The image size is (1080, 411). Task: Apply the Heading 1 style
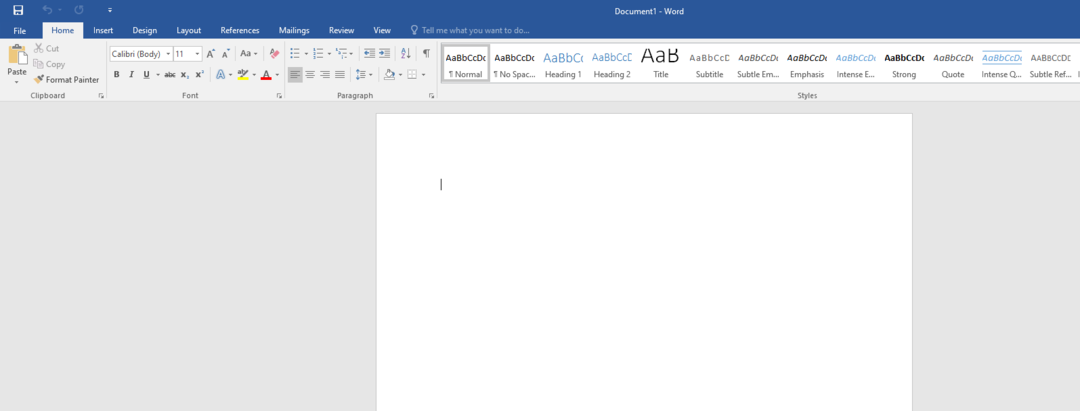pyautogui.click(x=563, y=64)
